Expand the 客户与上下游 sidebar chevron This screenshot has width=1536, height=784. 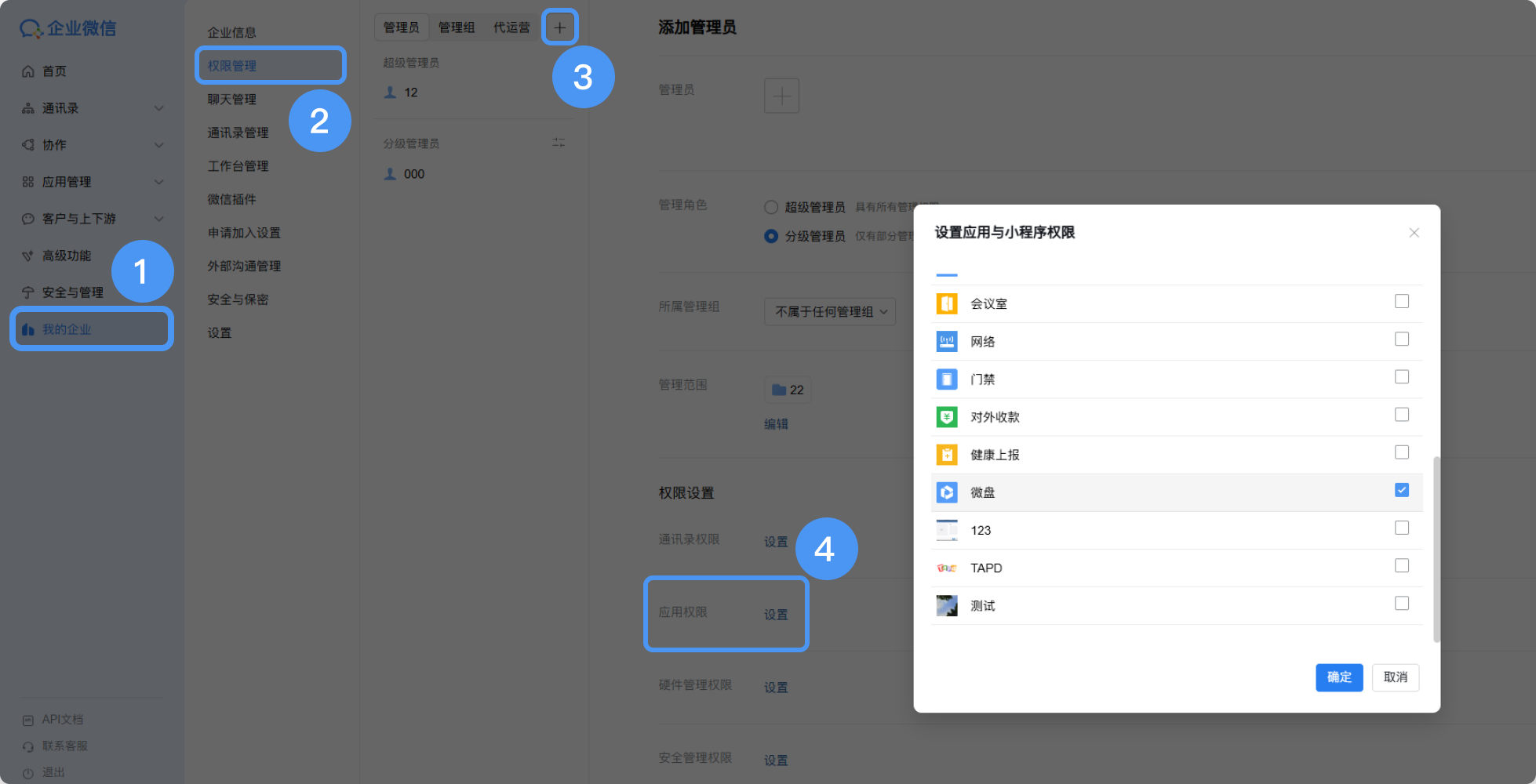pyautogui.click(x=158, y=219)
